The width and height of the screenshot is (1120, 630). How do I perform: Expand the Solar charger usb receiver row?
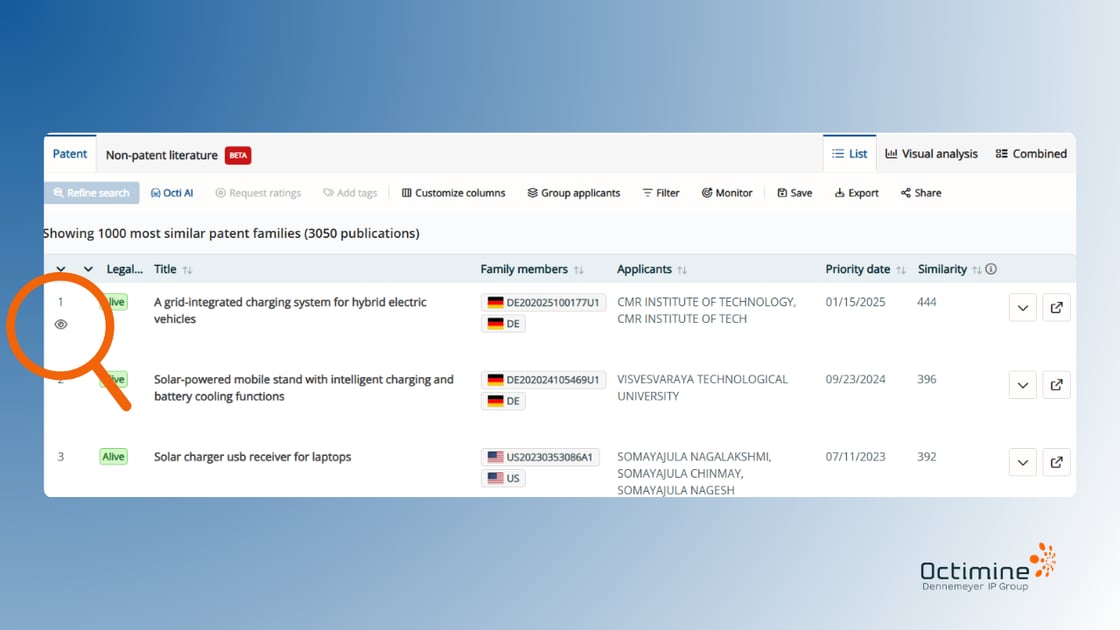[x=1022, y=462]
